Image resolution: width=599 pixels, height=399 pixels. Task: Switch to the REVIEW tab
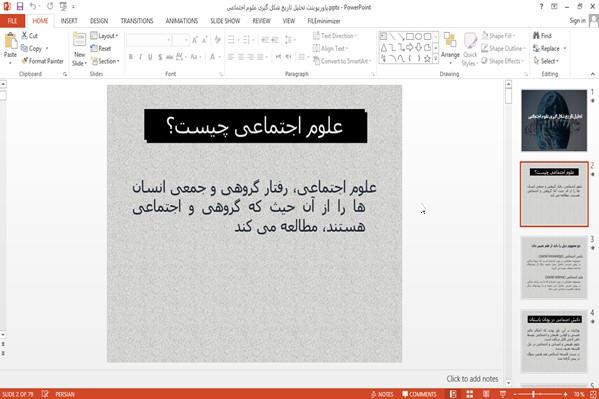click(262, 21)
